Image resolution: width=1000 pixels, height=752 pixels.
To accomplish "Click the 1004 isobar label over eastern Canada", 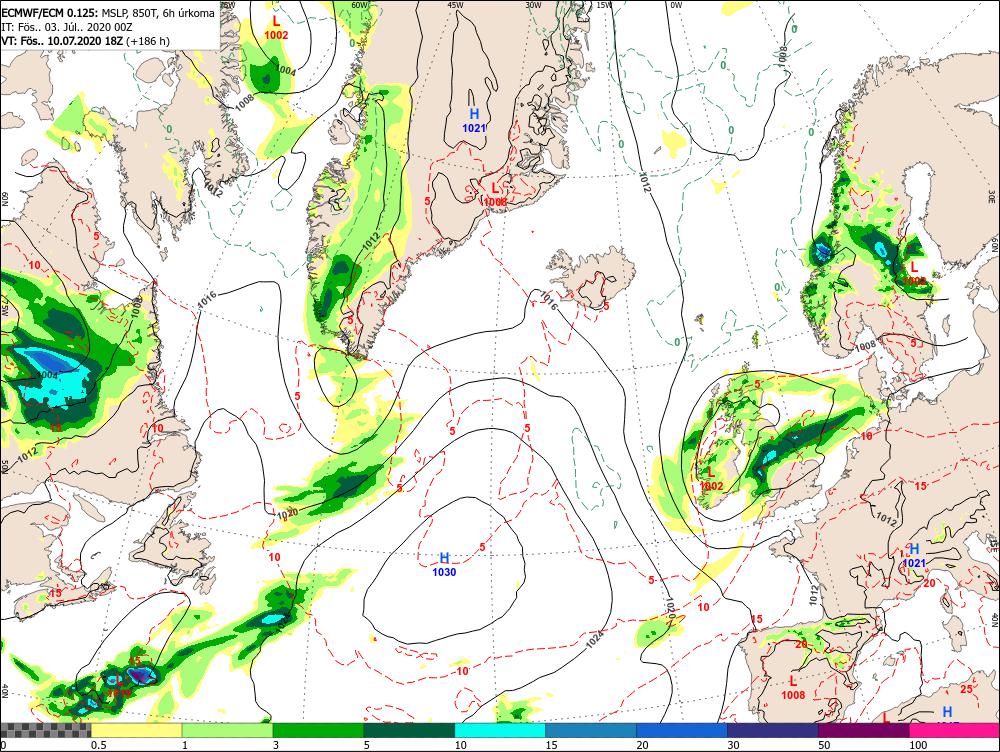I will coord(47,375).
